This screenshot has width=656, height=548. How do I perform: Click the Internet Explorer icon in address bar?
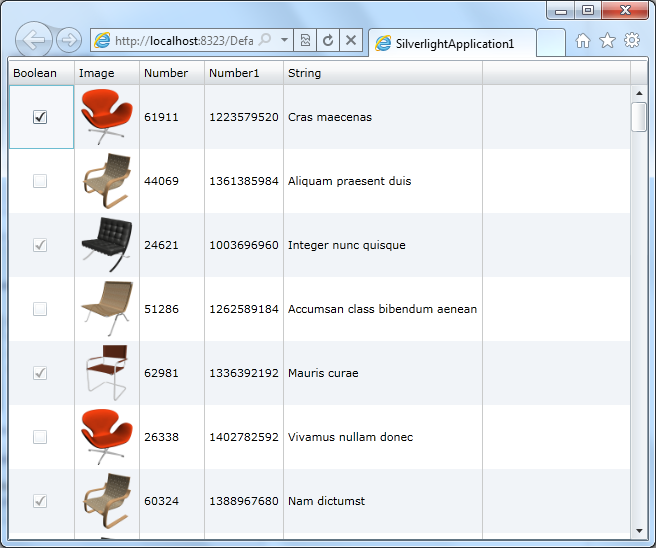pyautogui.click(x=102, y=40)
